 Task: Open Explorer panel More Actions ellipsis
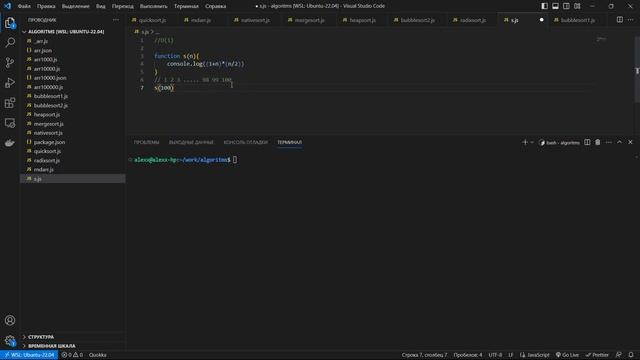pos(116,20)
